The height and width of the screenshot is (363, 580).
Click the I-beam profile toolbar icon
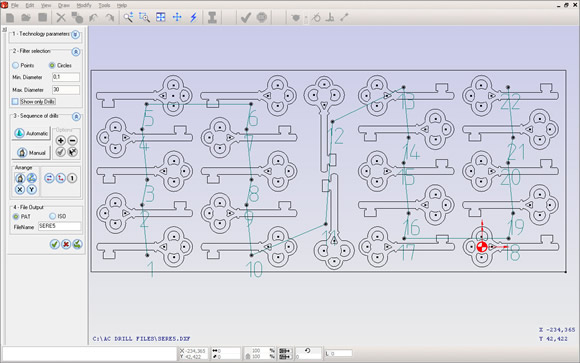point(212,17)
